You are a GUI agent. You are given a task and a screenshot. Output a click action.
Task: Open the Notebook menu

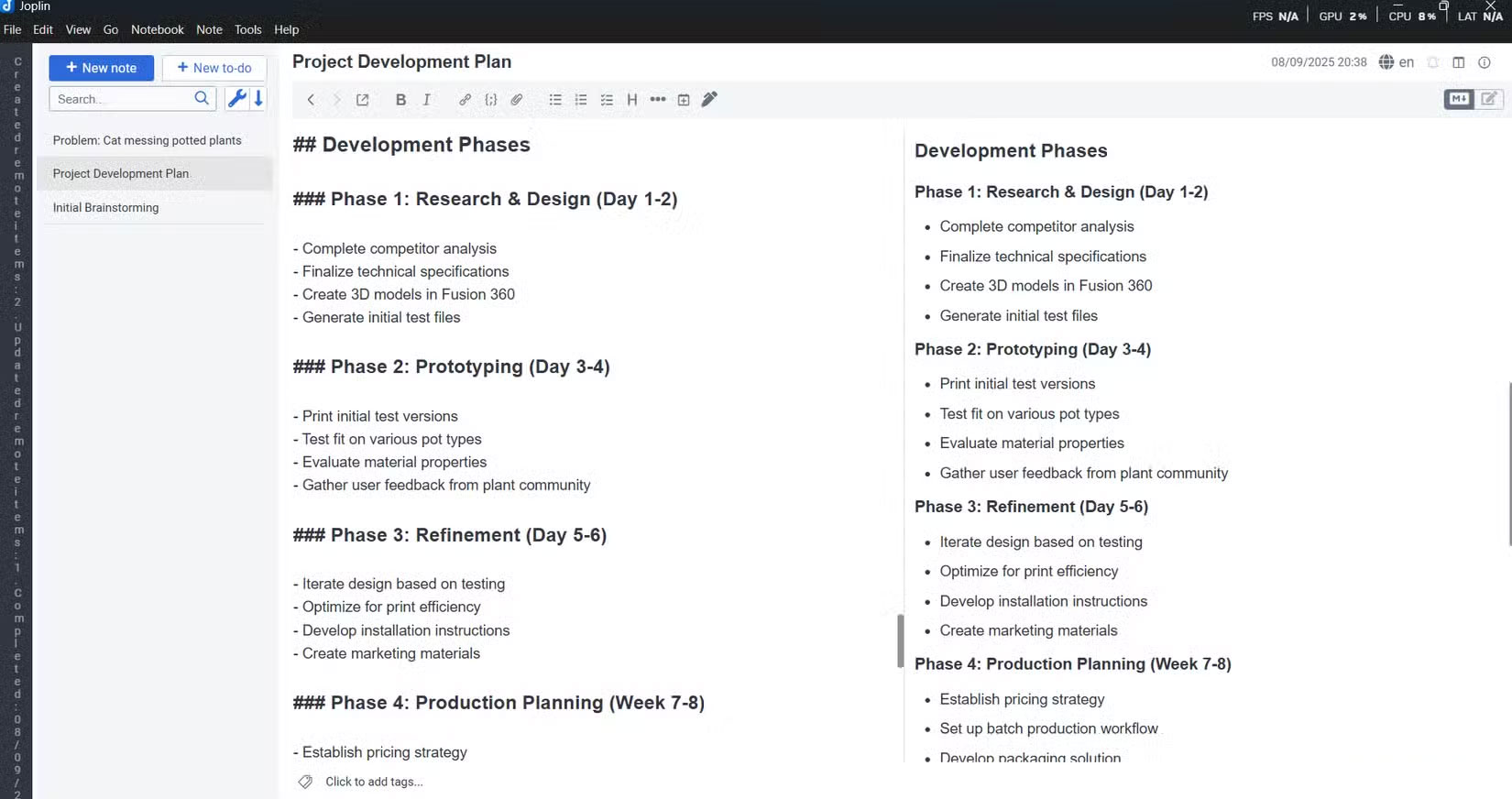[x=157, y=29]
